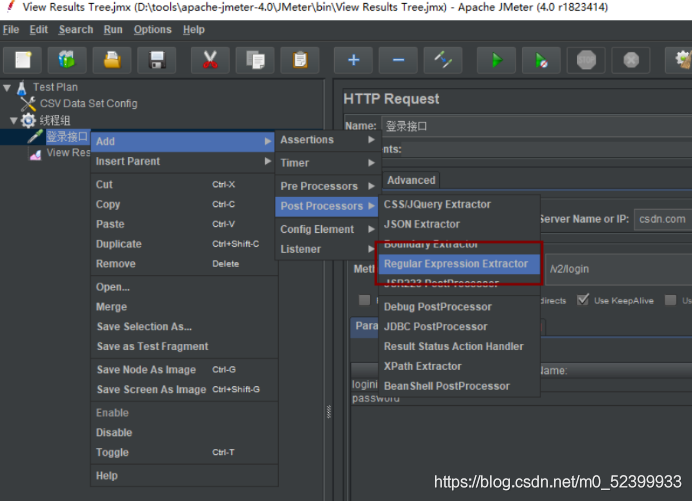692x501 pixels.
Task: Choose Debug PostProcessor
Action: pos(459,307)
